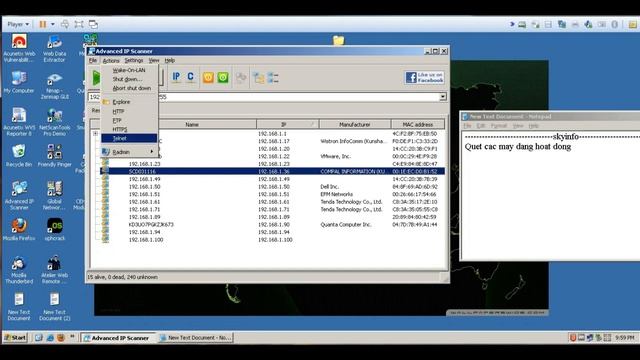This screenshot has height=360, width=640.
Task: Pause the virtual machine
Action: (42, 24)
